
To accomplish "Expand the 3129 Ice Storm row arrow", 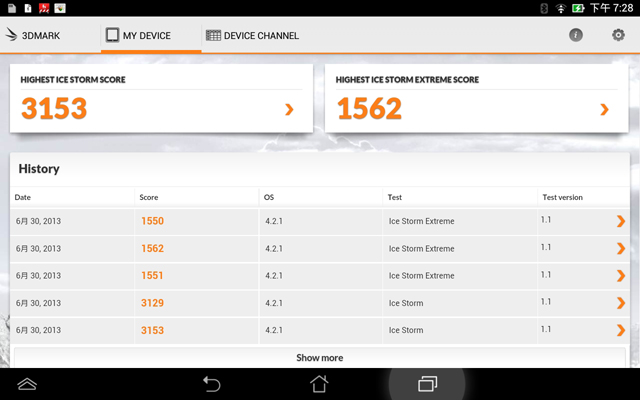I will click(620, 303).
